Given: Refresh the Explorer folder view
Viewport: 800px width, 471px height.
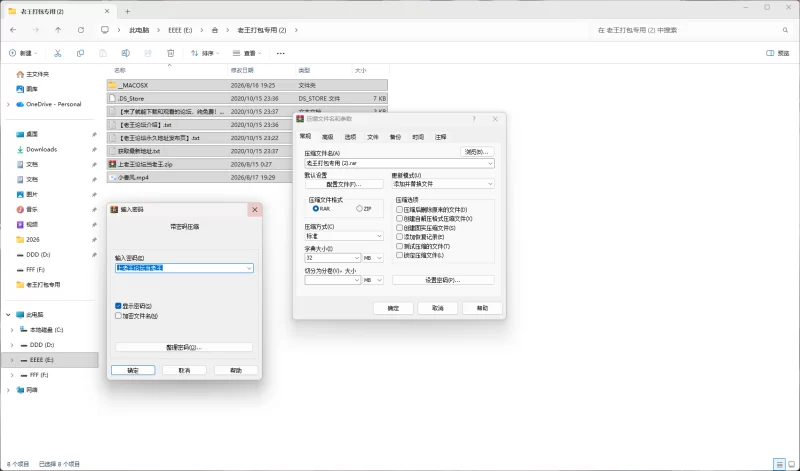Looking at the screenshot, I should tap(81, 30).
